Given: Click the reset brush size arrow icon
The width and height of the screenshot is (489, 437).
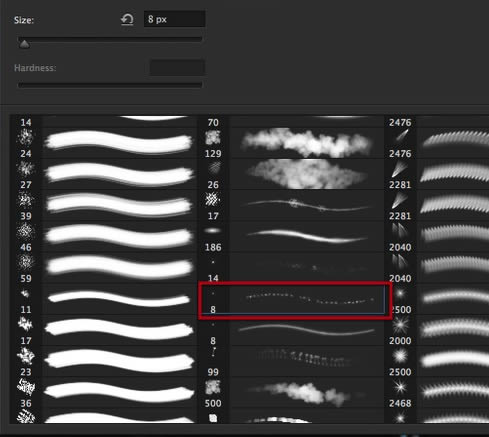Looking at the screenshot, I should point(127,19).
